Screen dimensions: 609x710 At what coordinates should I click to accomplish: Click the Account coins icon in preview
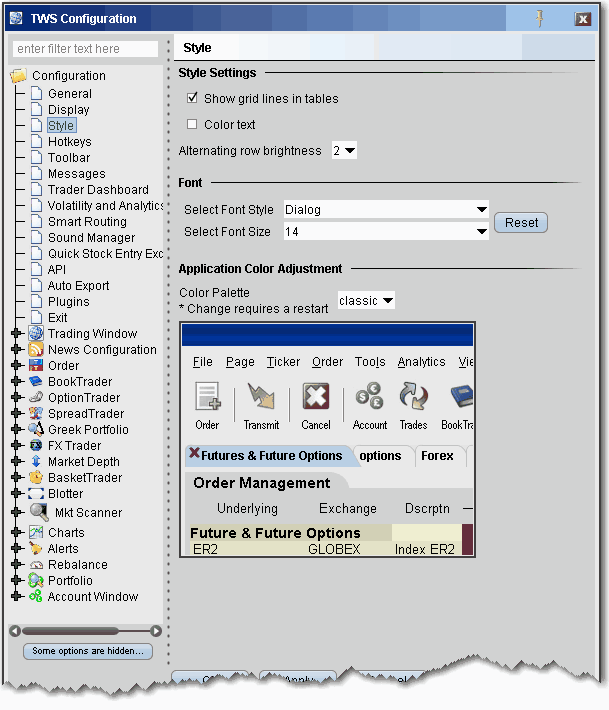pyautogui.click(x=369, y=396)
